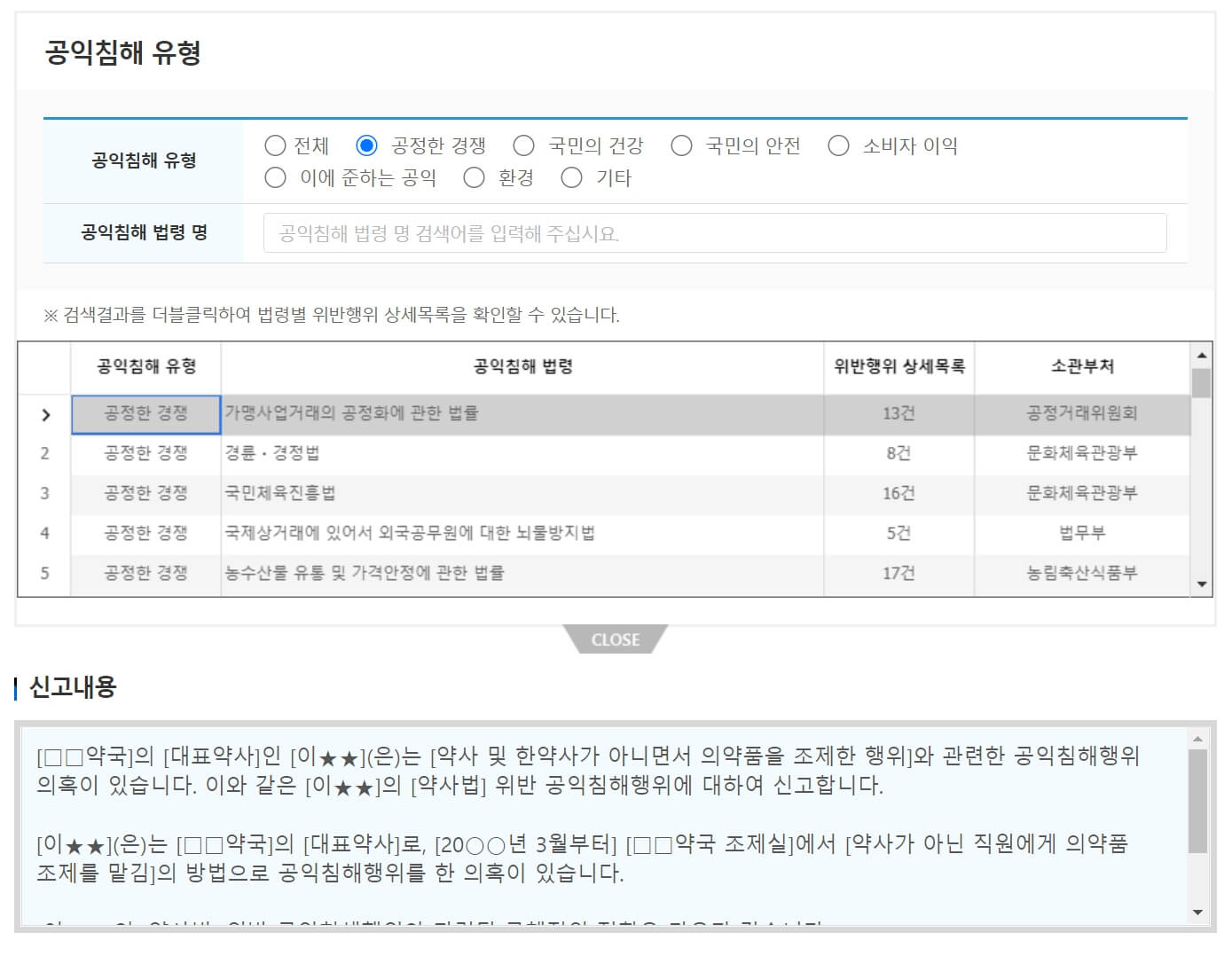Select the 경륜·경정법 table row

[523, 452]
